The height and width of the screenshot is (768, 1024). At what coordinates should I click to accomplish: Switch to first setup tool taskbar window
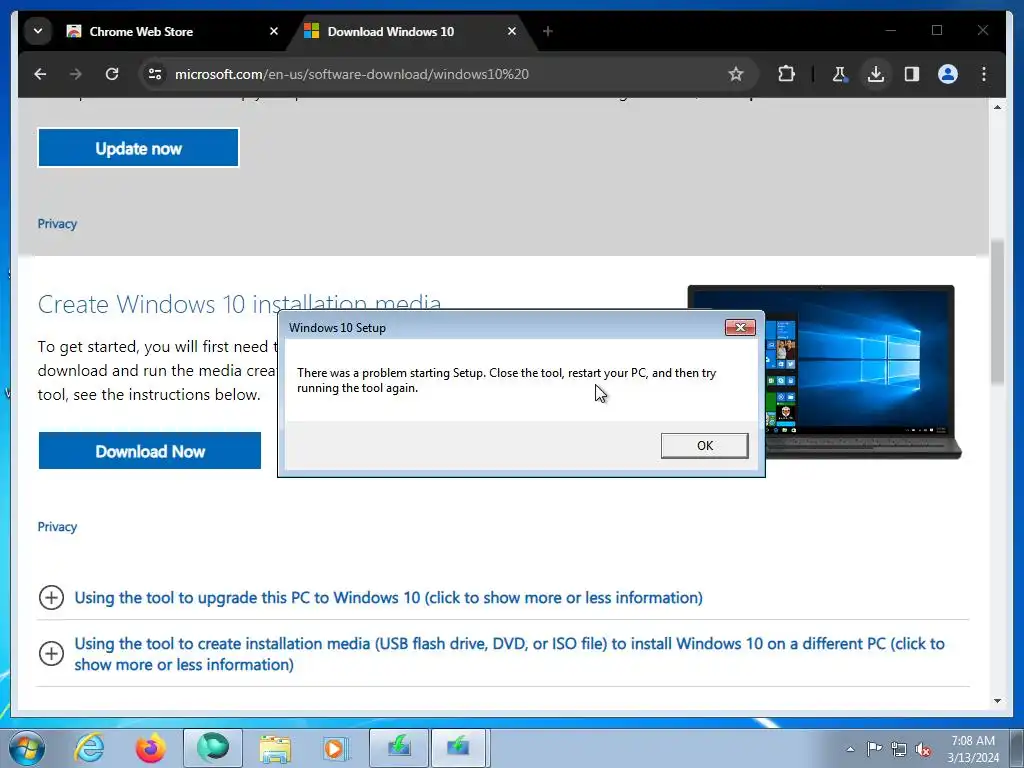pos(399,748)
